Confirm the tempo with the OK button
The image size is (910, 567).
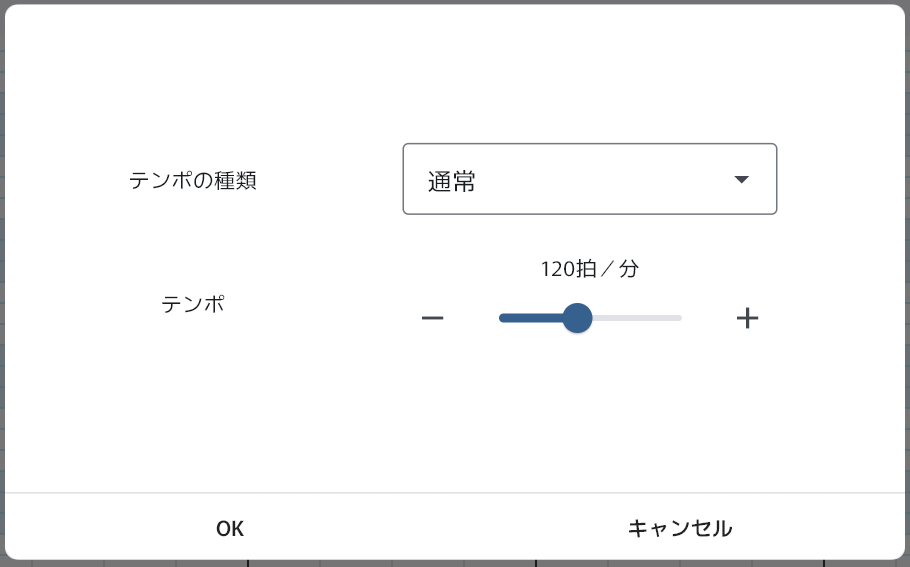(x=230, y=528)
